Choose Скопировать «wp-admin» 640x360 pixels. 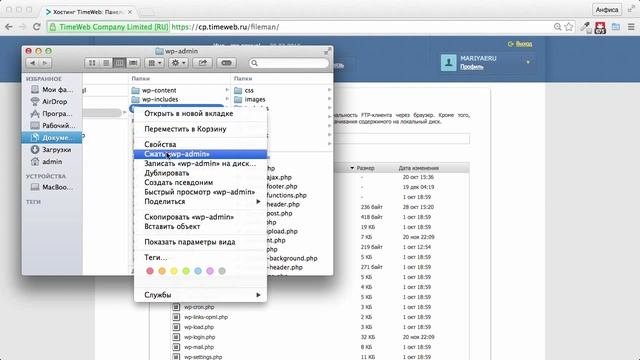coord(200,217)
